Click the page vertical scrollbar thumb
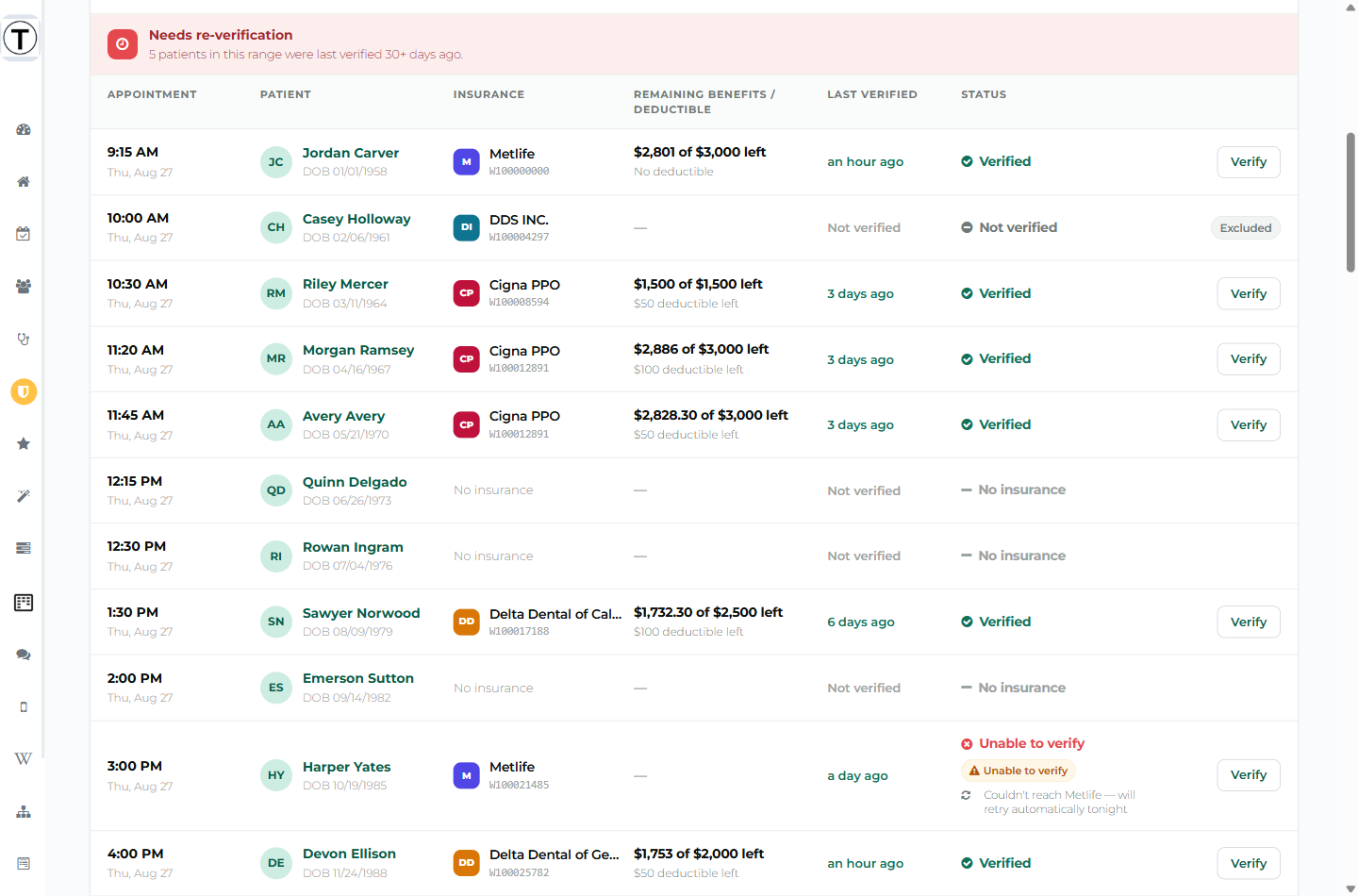The height and width of the screenshot is (896, 1358). click(1350, 203)
